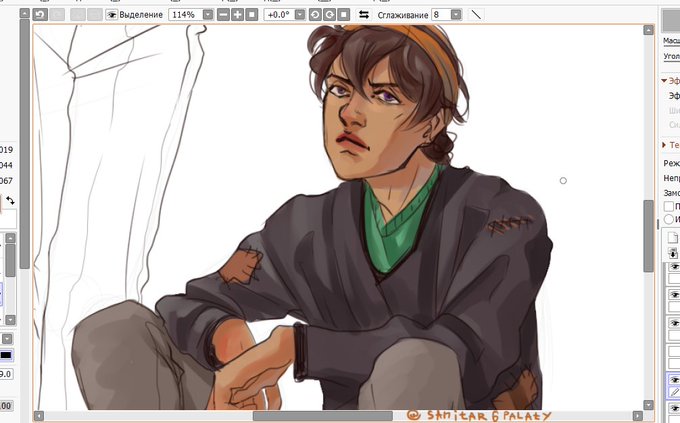Click the left panel list scroll up arrow

pyautogui.click(x=10, y=238)
